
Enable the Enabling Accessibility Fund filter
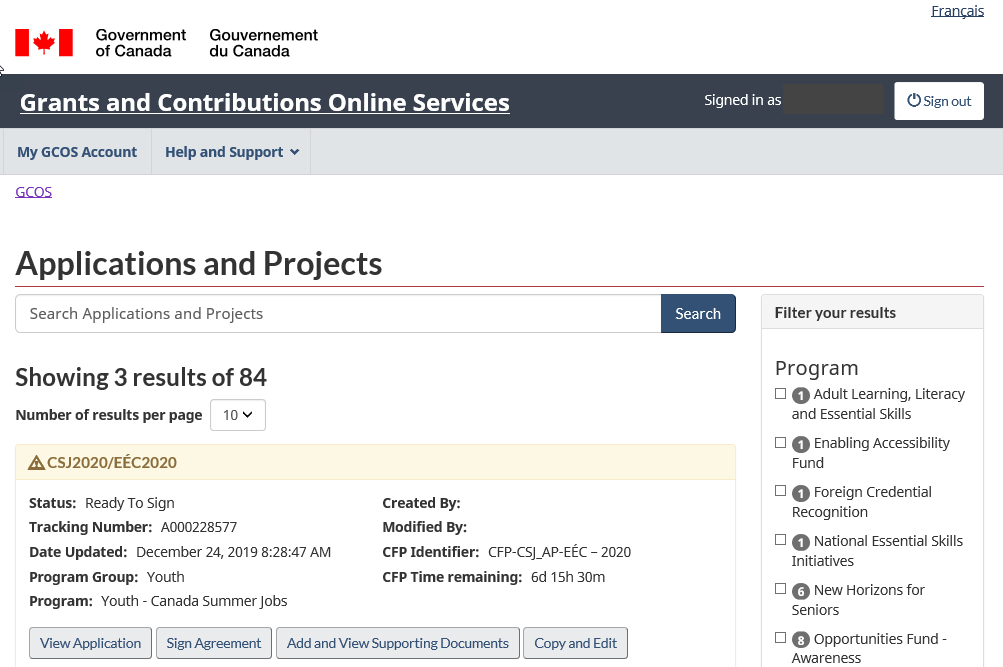(x=781, y=443)
